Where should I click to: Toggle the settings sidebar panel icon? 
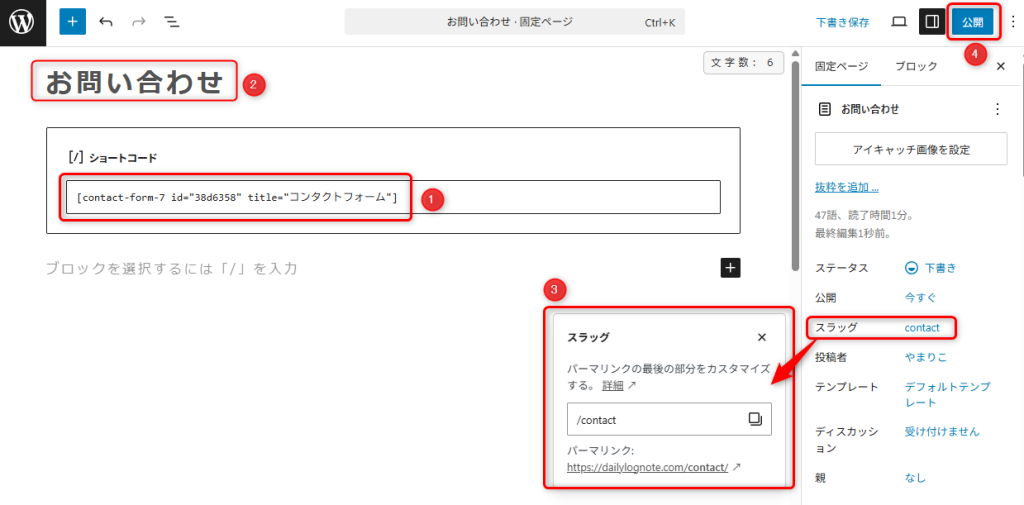(x=931, y=21)
